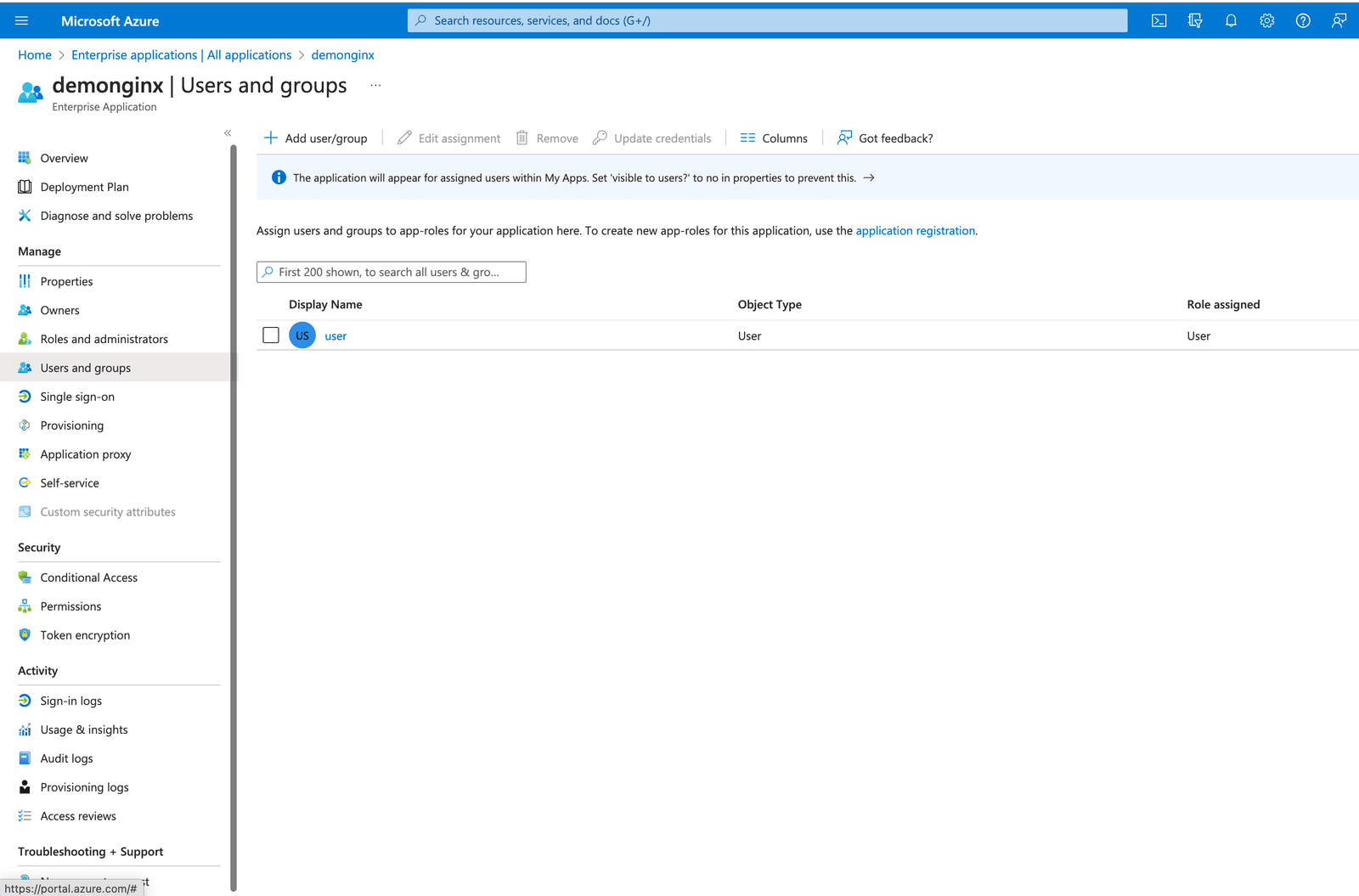Open the application registration link
Viewport: 1359px width, 896px height.
(x=915, y=231)
